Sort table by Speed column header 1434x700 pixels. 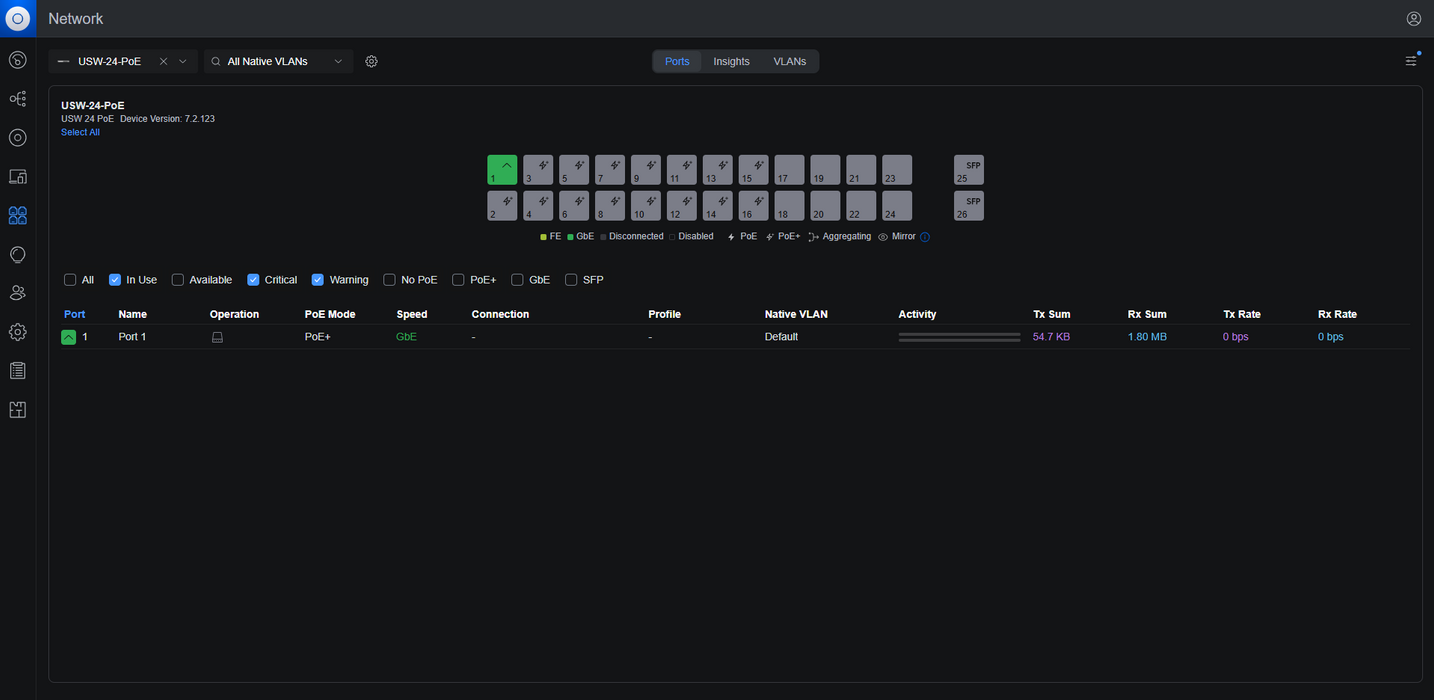(x=412, y=314)
